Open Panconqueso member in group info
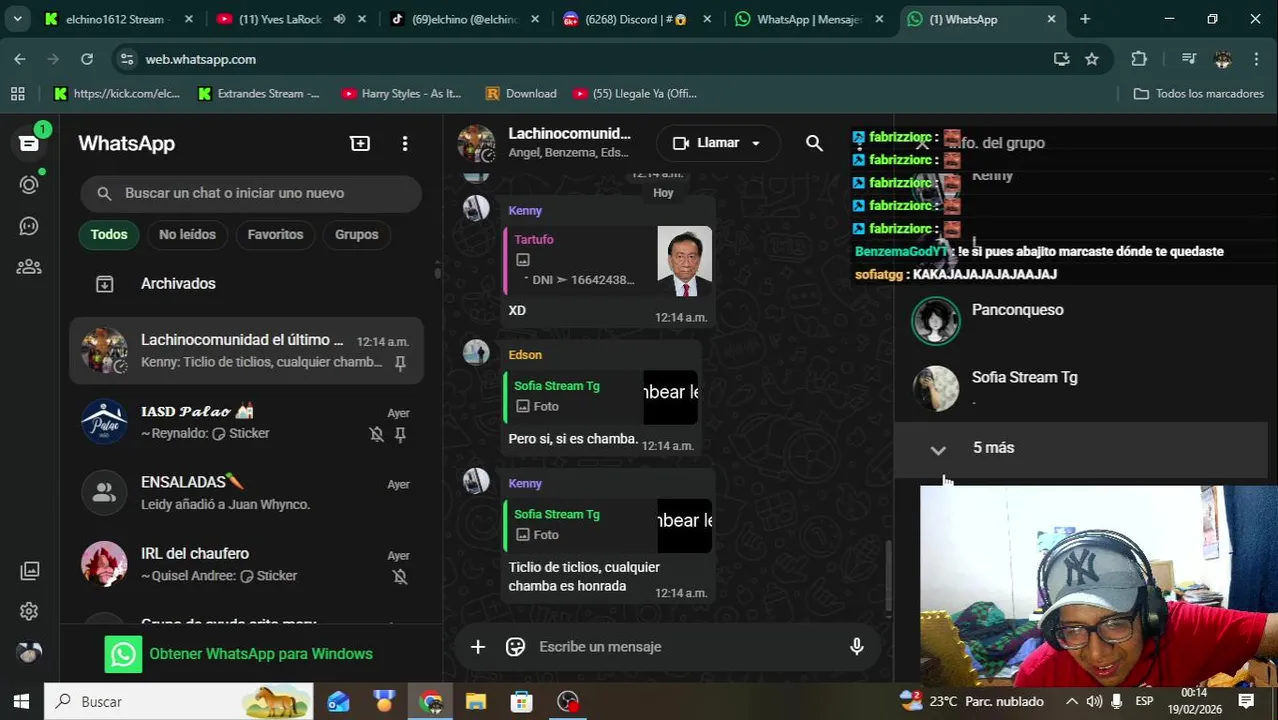Viewport: 1278px width, 720px height. (1080, 320)
